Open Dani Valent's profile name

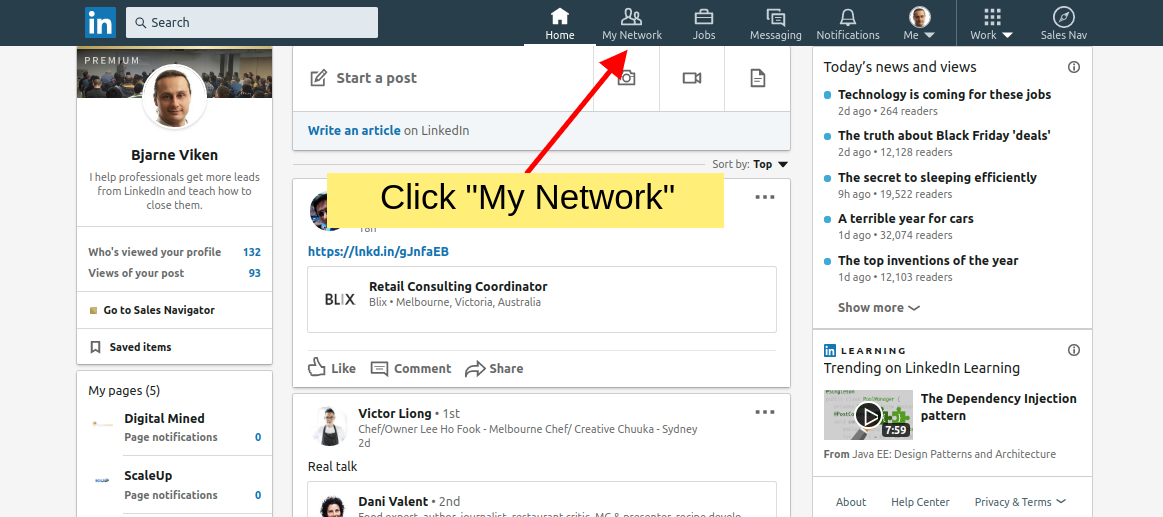tap(393, 501)
